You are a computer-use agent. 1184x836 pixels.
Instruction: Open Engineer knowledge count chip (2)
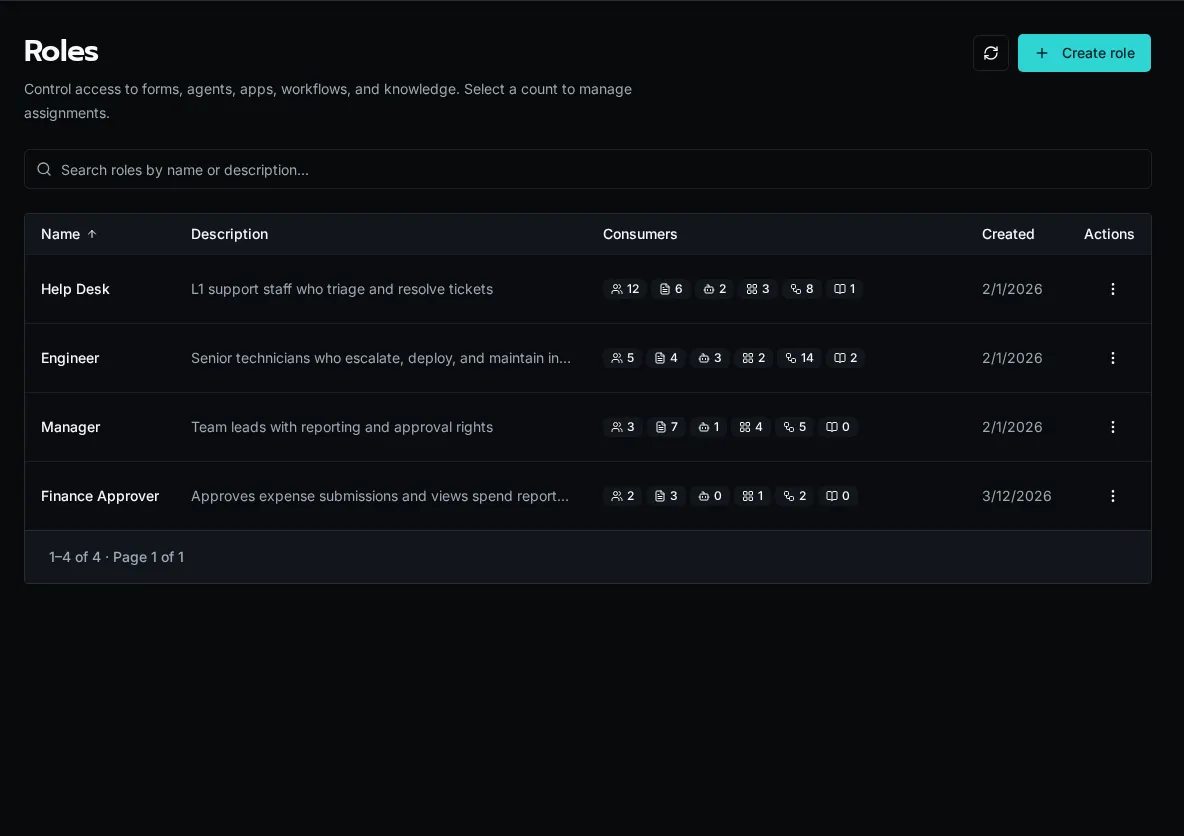point(845,358)
